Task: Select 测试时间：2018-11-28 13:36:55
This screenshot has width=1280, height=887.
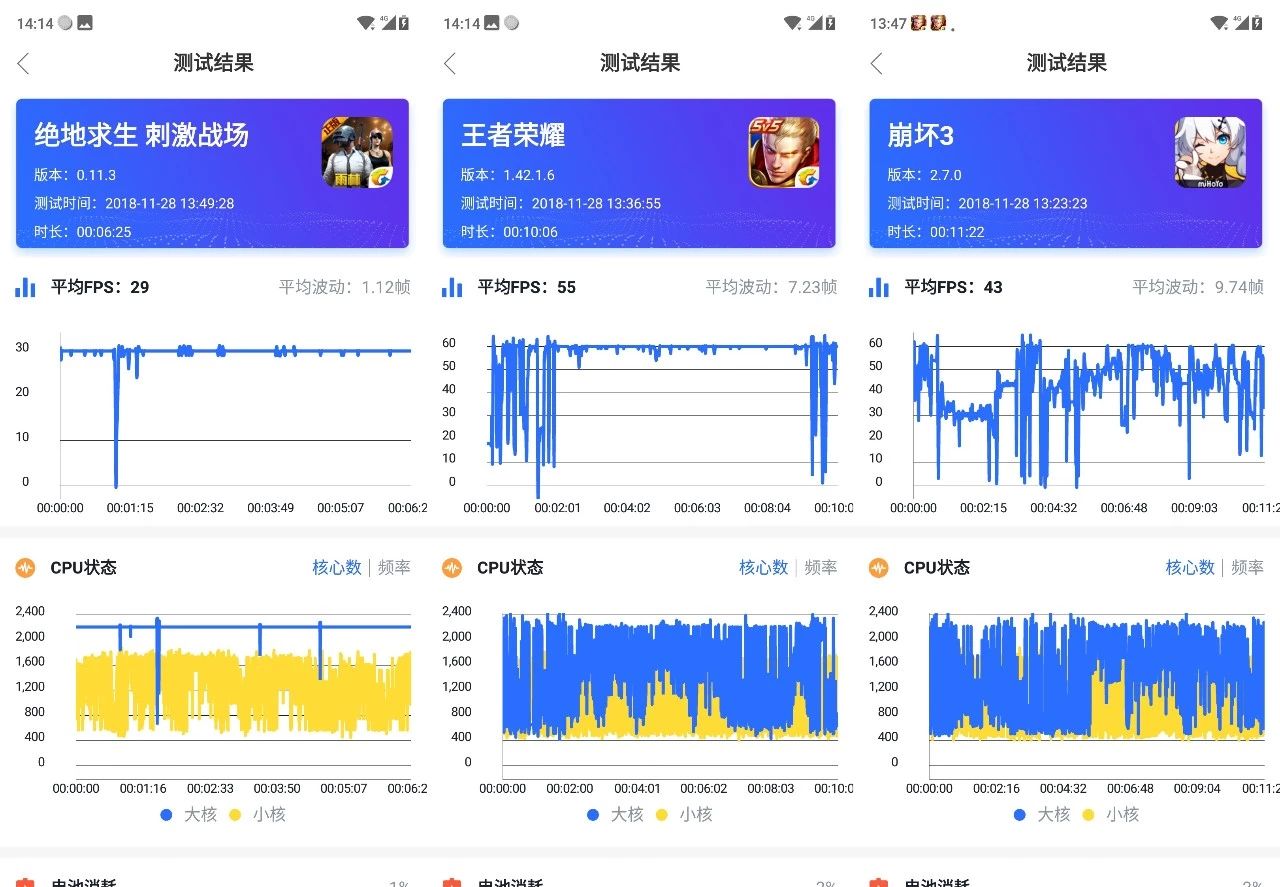Action: [561, 204]
